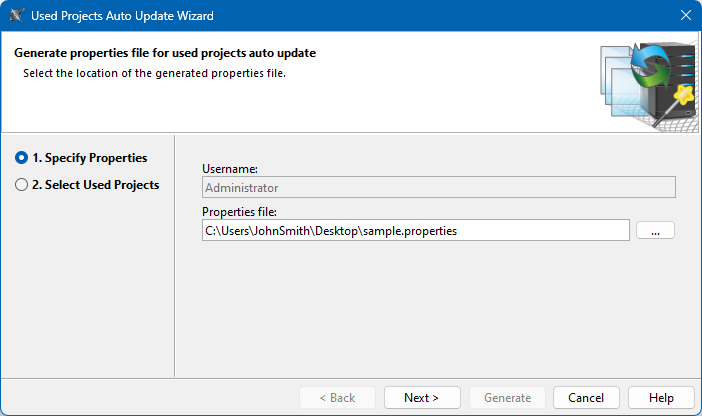Click the disabled Username field
This screenshot has height=416, width=702.
(x=438, y=187)
